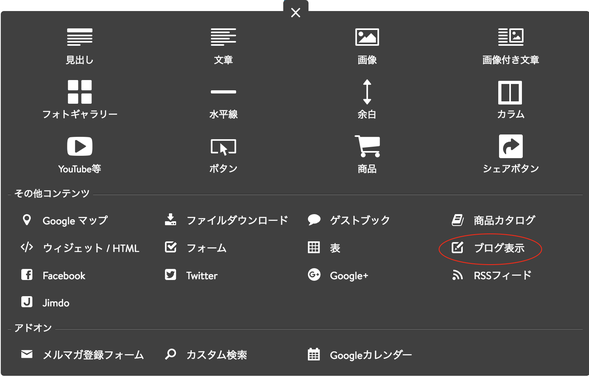Choose メルマガ登録フォーム envelope icon
589x377 pixels.
(27, 354)
